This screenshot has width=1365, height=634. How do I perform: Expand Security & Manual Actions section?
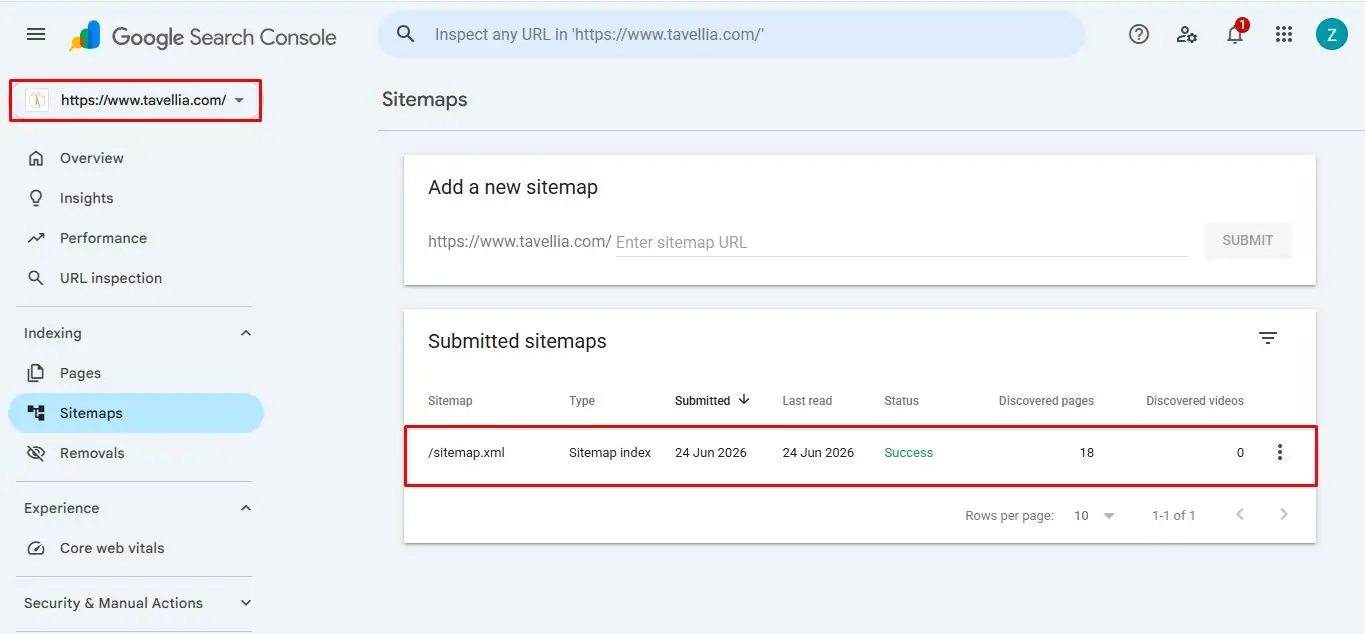point(246,603)
